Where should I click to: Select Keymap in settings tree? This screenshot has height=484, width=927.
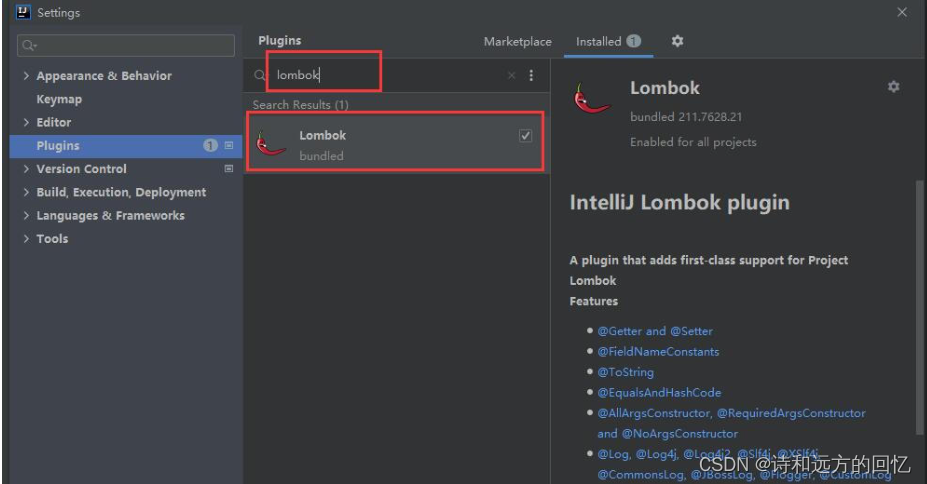[x=59, y=99]
